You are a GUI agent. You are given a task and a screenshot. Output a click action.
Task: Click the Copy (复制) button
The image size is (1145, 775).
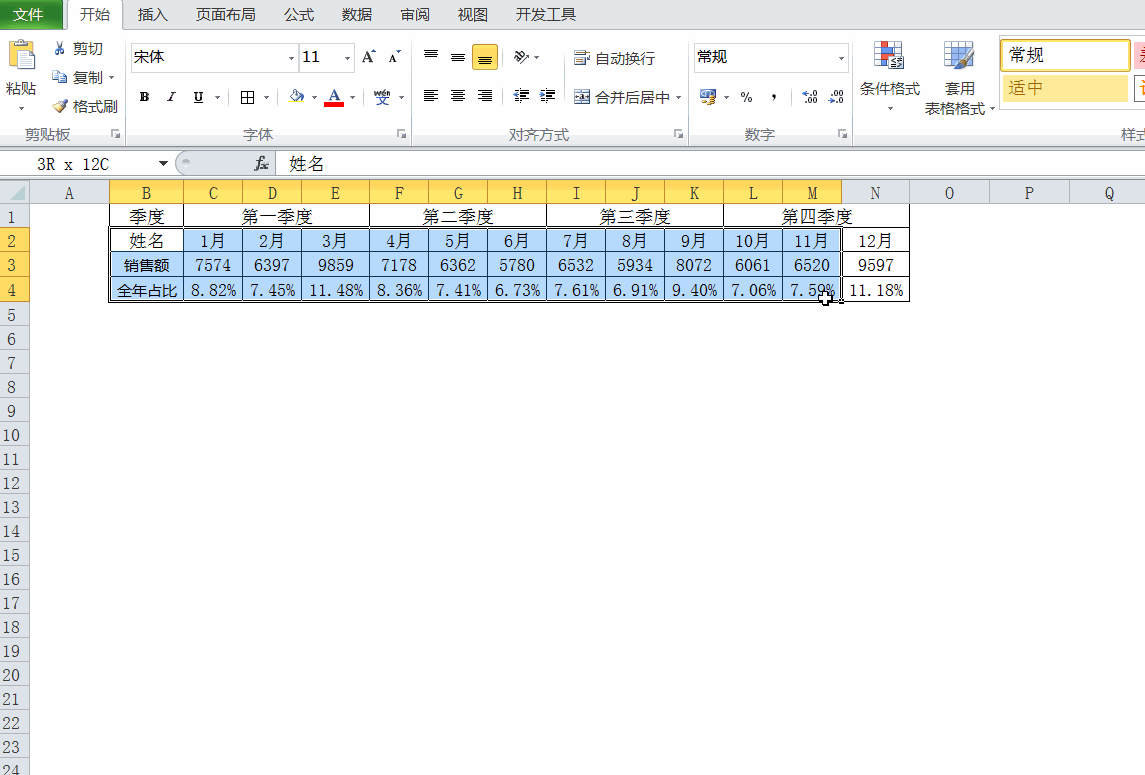80,77
